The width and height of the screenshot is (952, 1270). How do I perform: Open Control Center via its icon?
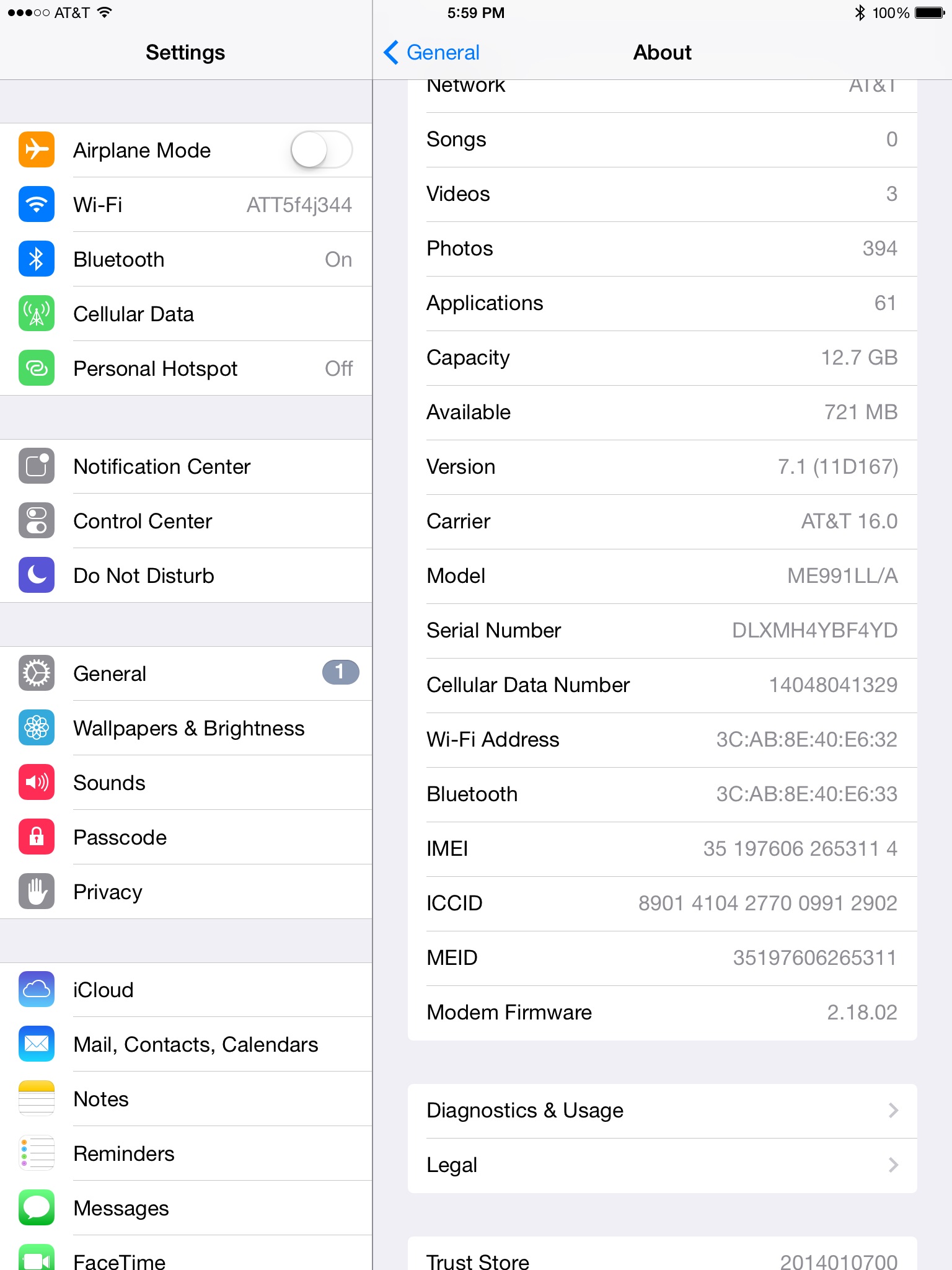click(37, 520)
